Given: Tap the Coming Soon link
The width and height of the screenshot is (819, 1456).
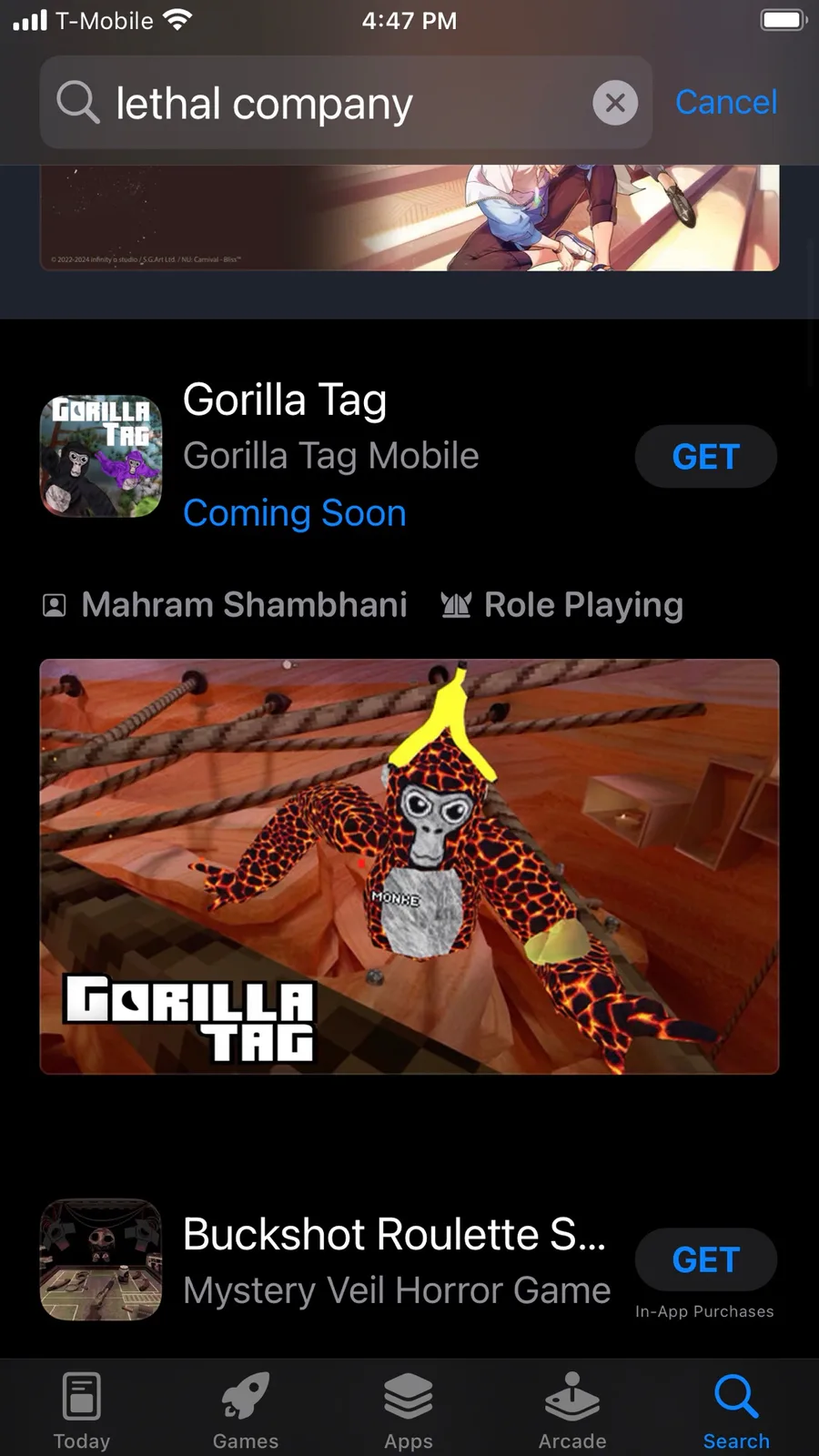Looking at the screenshot, I should [295, 513].
